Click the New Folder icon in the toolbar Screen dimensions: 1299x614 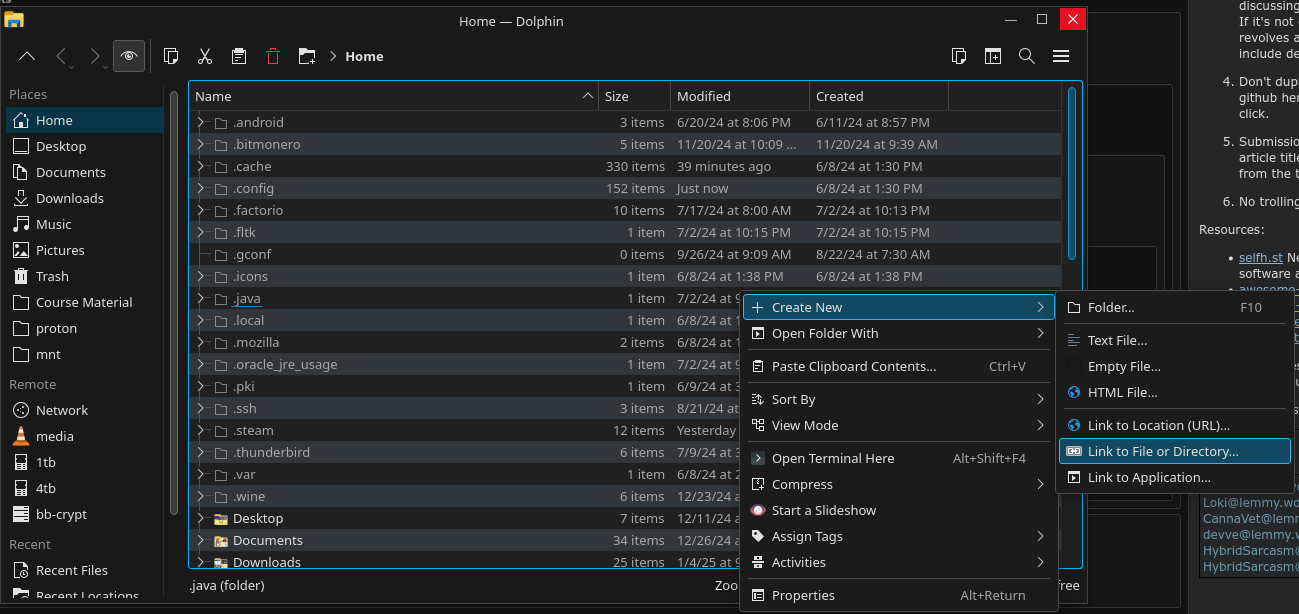coord(307,57)
